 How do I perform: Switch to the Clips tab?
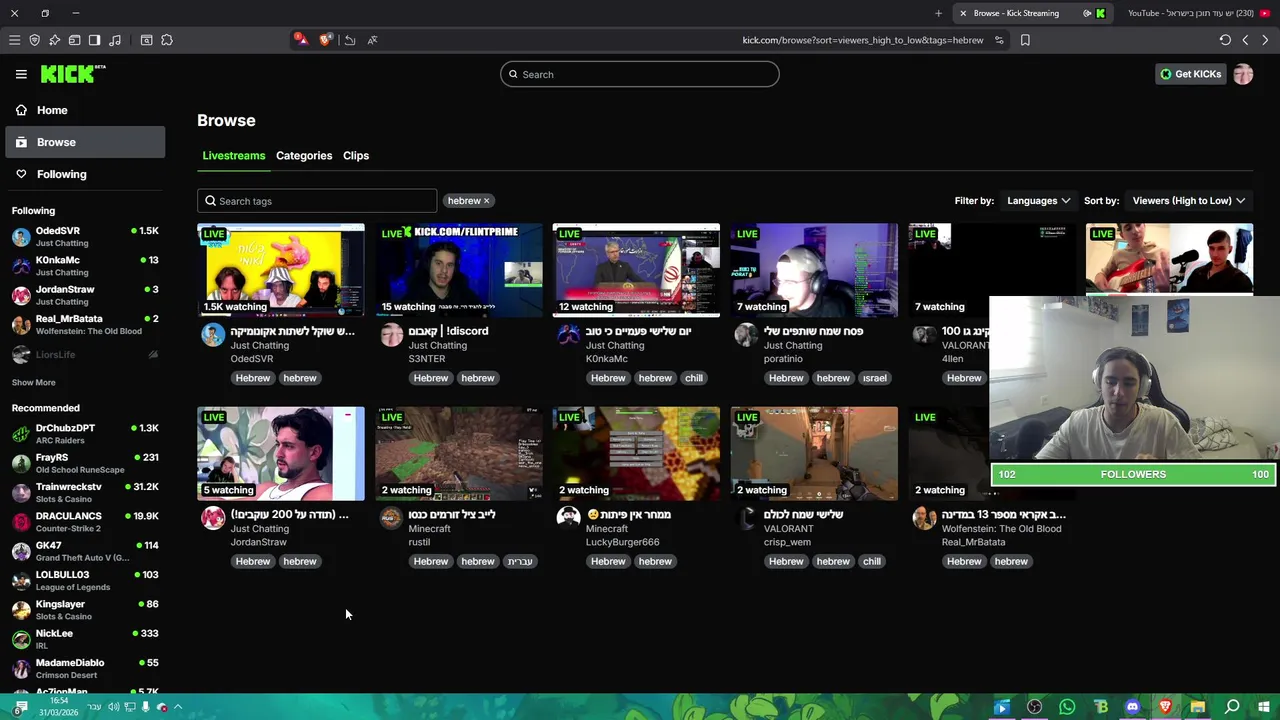pos(356,156)
